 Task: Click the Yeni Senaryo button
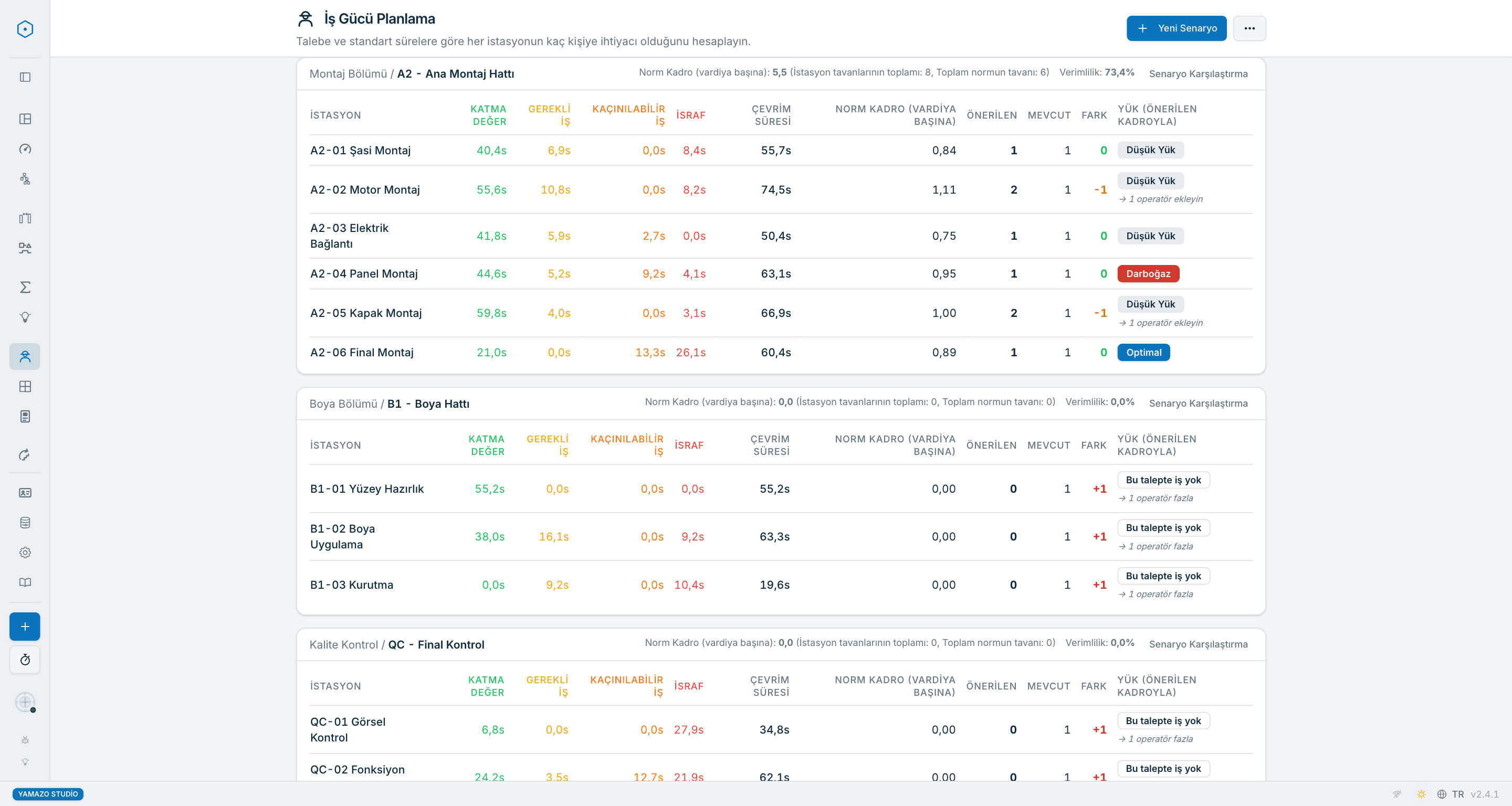(1176, 28)
